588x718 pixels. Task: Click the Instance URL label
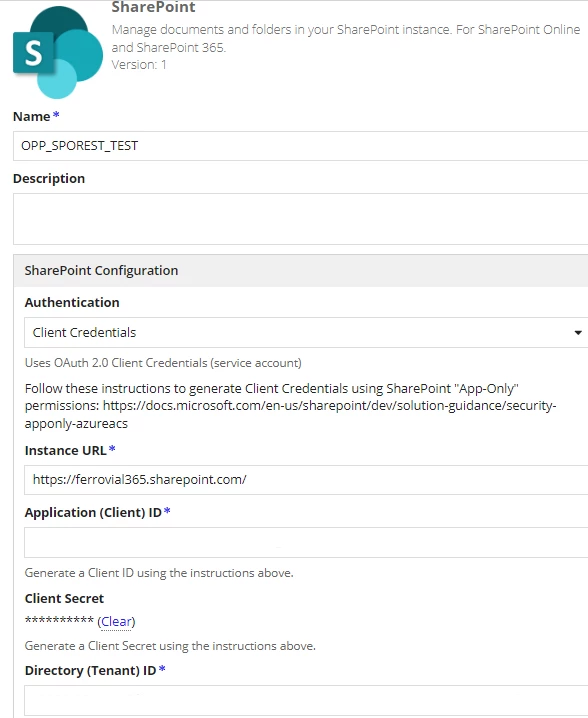[65, 451]
